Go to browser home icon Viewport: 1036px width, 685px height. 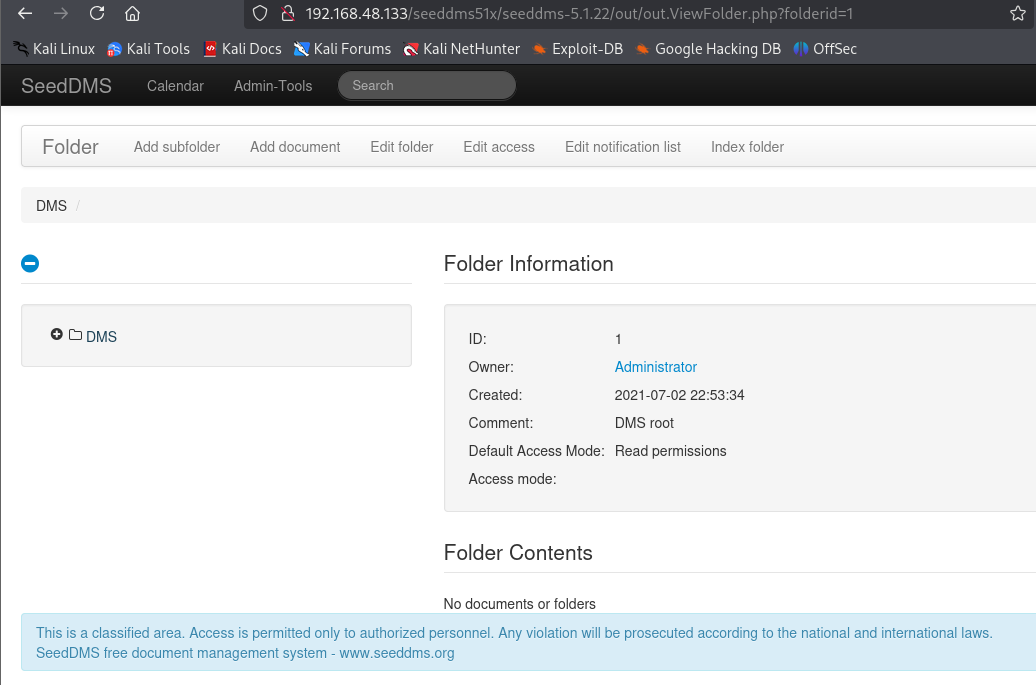click(132, 14)
